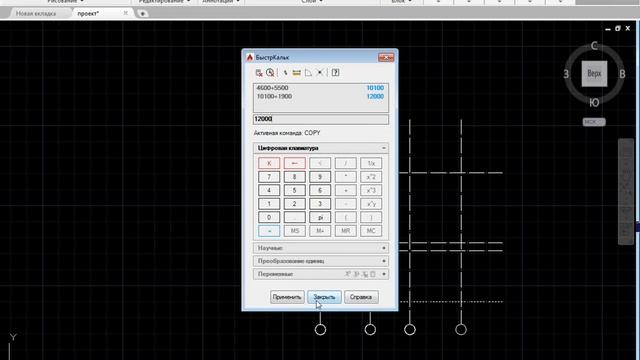Click the multiplication asterisk key

pyautogui.click(x=345, y=177)
